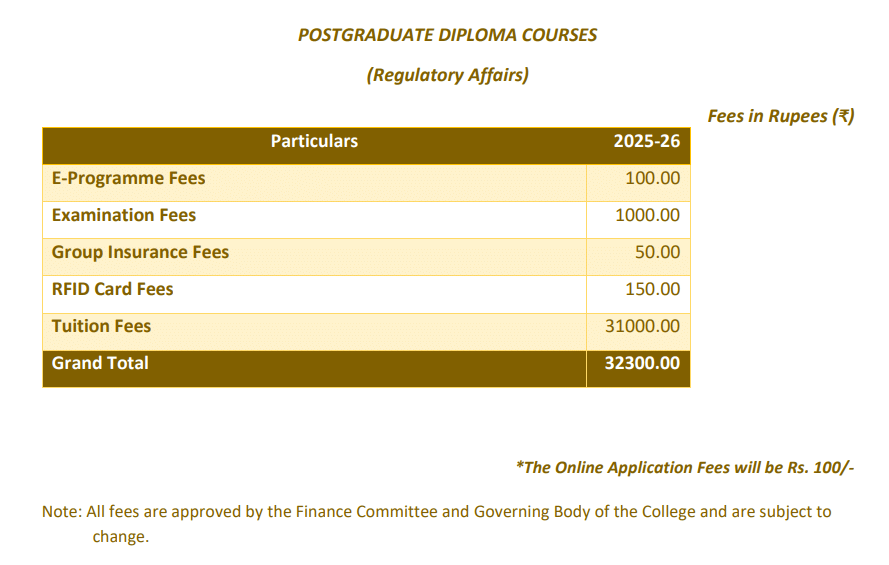Select the Fees in Rupees label
Image resolution: width=889 pixels, height=565 pixels.
click(x=780, y=116)
